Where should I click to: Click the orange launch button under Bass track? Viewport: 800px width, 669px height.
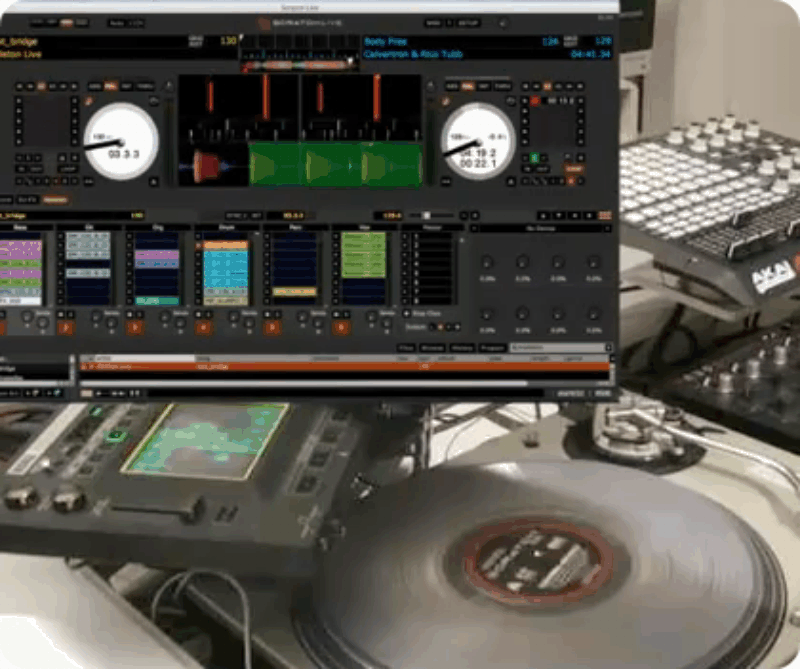tap(4, 326)
